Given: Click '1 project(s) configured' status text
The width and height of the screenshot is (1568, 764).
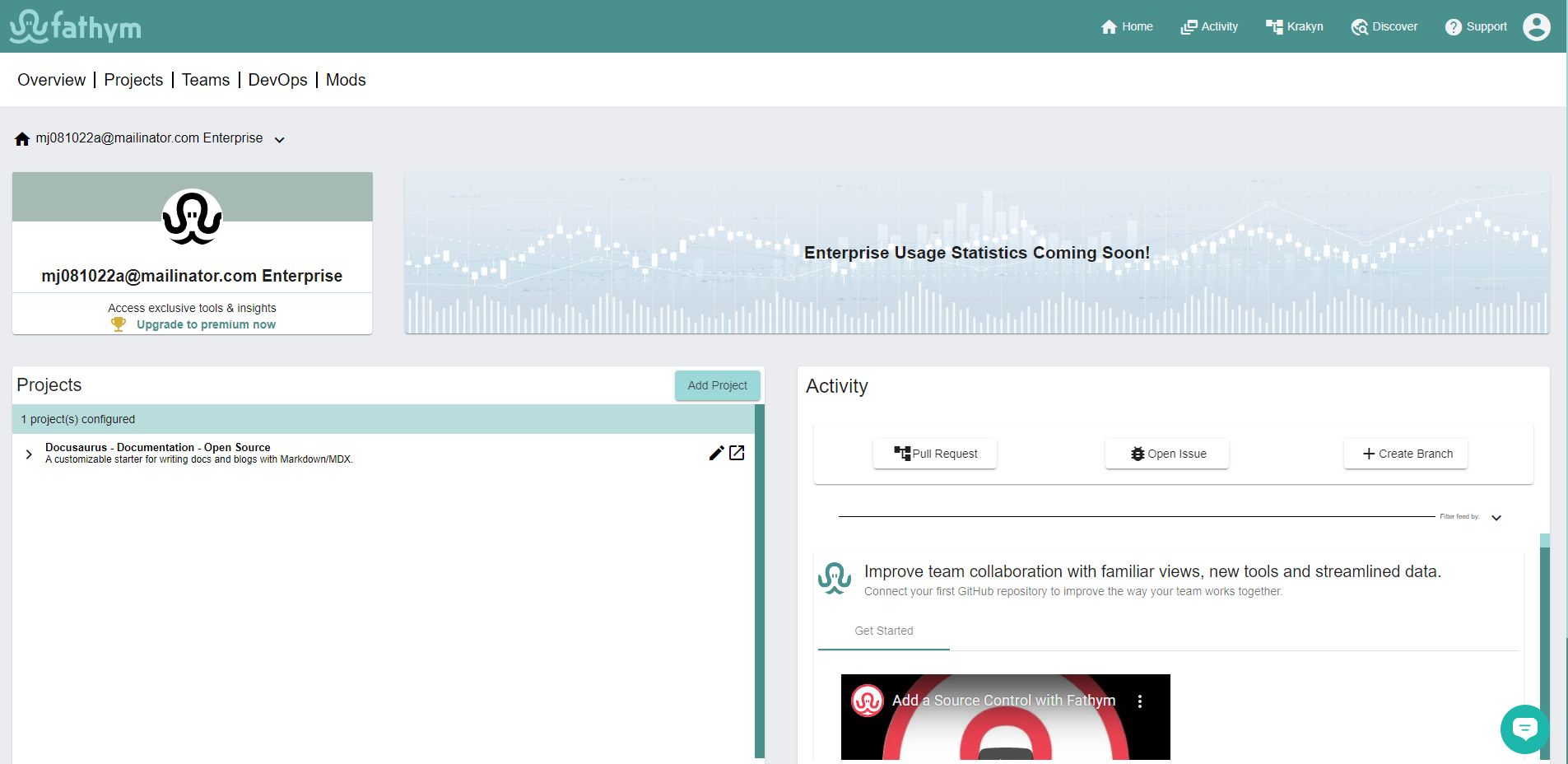Looking at the screenshot, I should 78,419.
